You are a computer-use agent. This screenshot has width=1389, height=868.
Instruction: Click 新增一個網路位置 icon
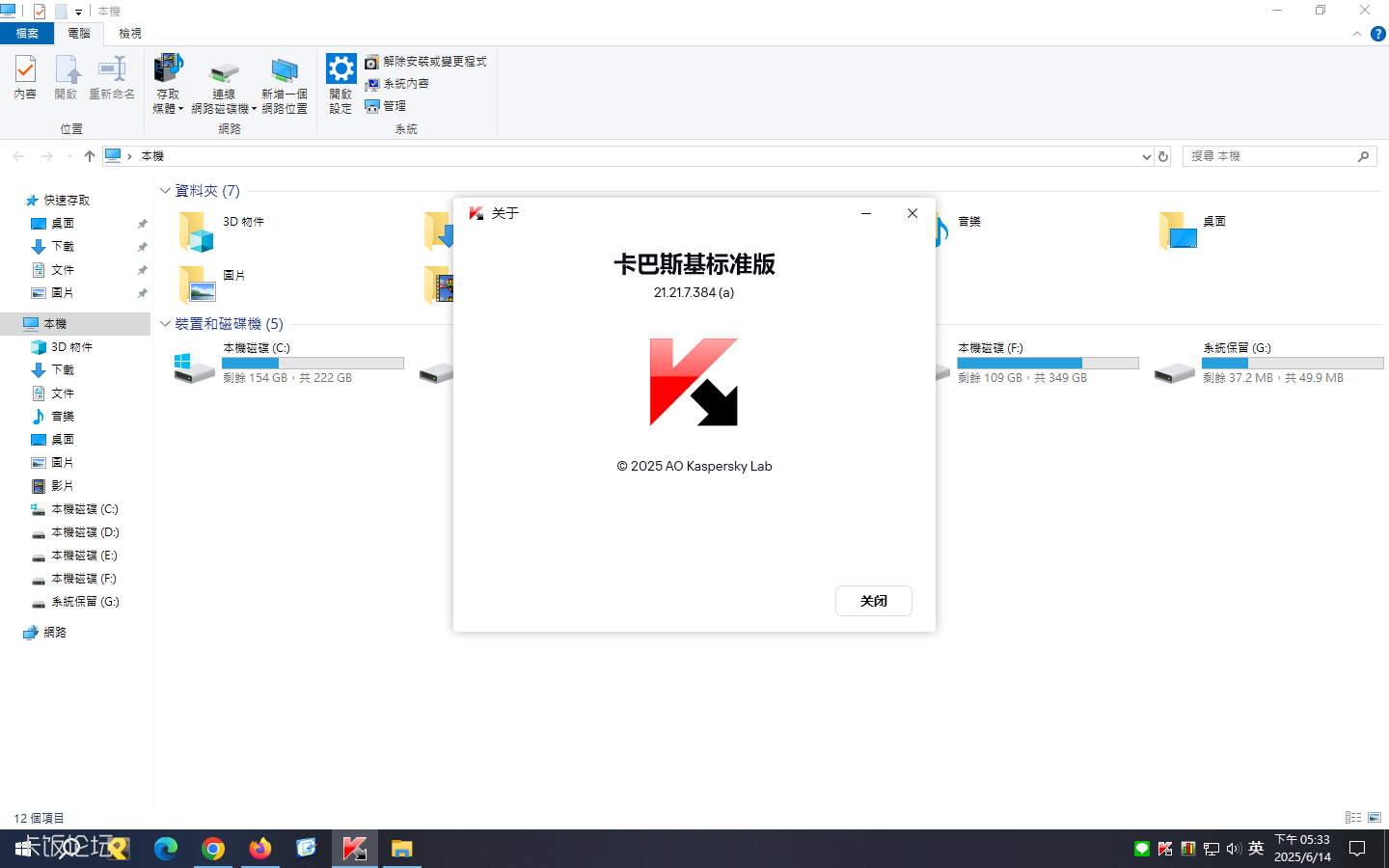coord(285,85)
